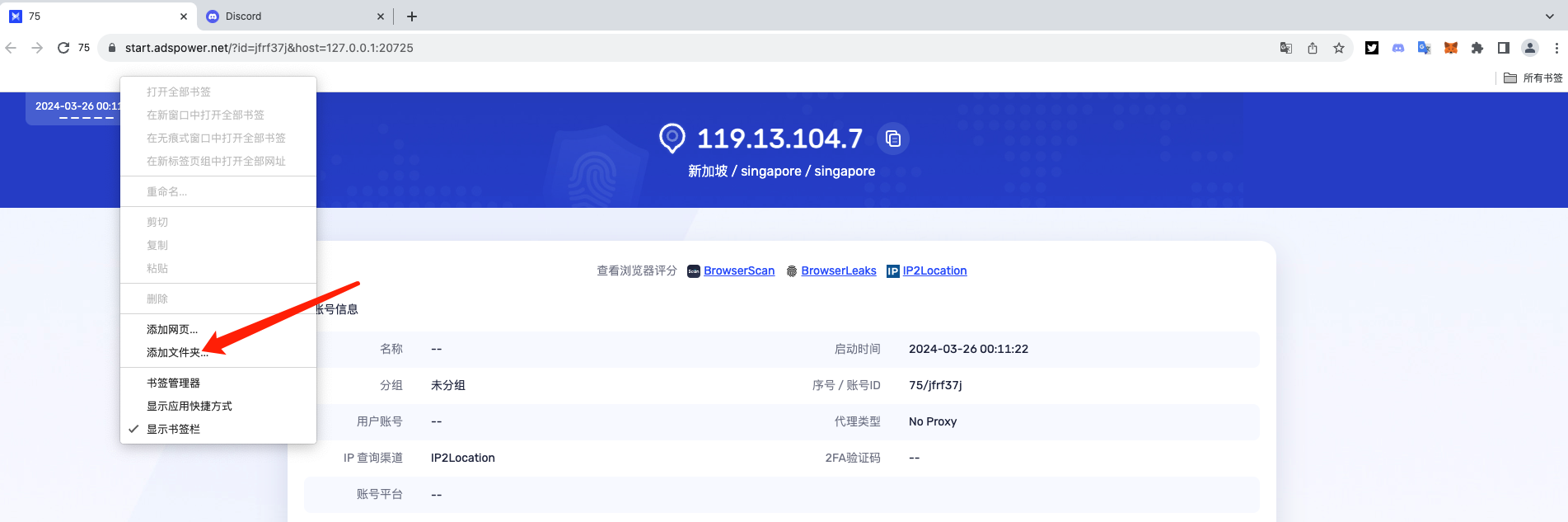The width and height of the screenshot is (1568, 522).
Task: Open the BrowserScan link
Action: pyautogui.click(x=739, y=270)
